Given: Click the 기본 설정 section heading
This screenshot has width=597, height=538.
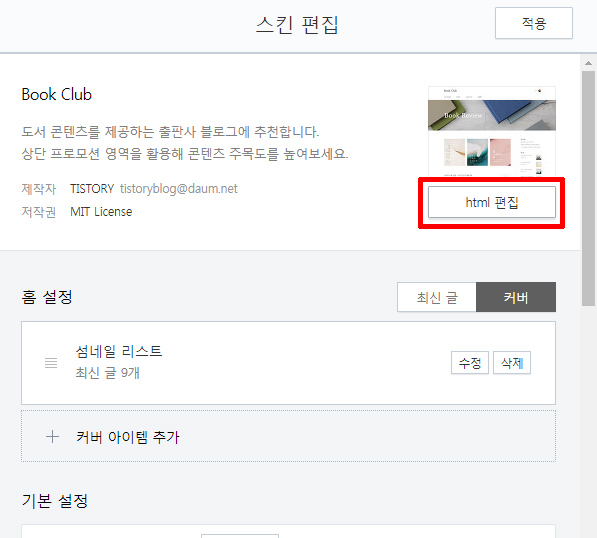Looking at the screenshot, I should [x=55, y=501].
